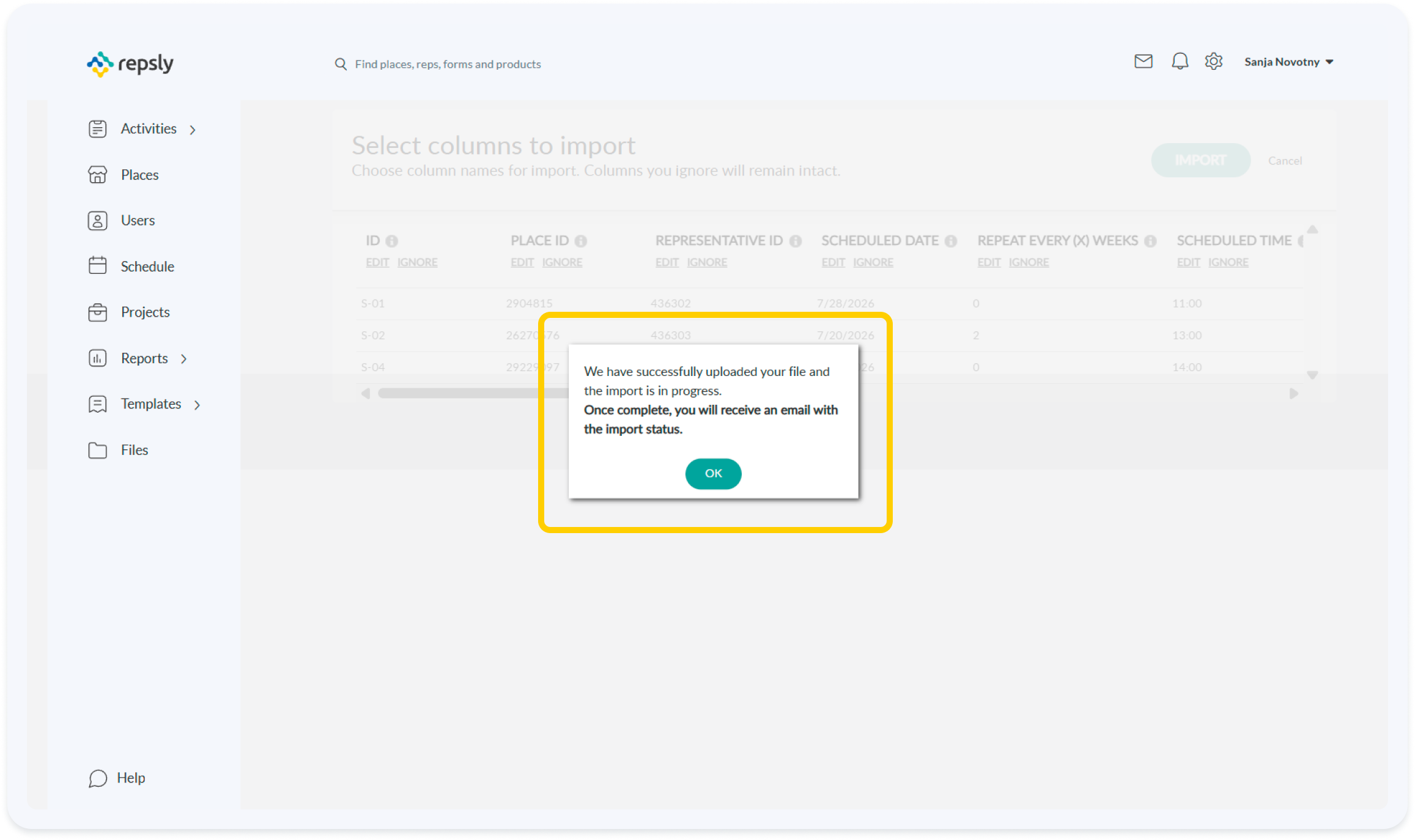The width and height of the screenshot is (1415, 840).
Task: Click Ignore under Scheduled Time column
Action: pyautogui.click(x=1228, y=262)
